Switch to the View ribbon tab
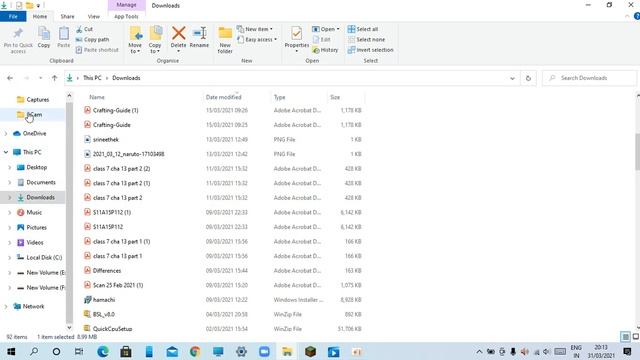 click(x=93, y=16)
